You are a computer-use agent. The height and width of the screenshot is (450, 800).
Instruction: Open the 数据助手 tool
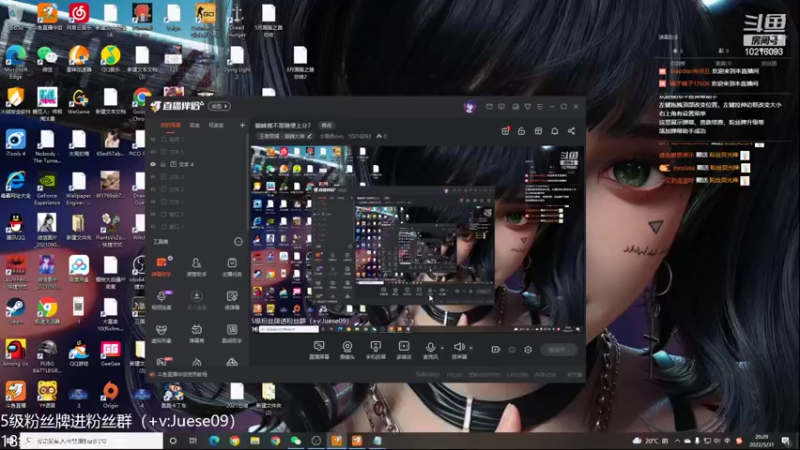[232, 334]
